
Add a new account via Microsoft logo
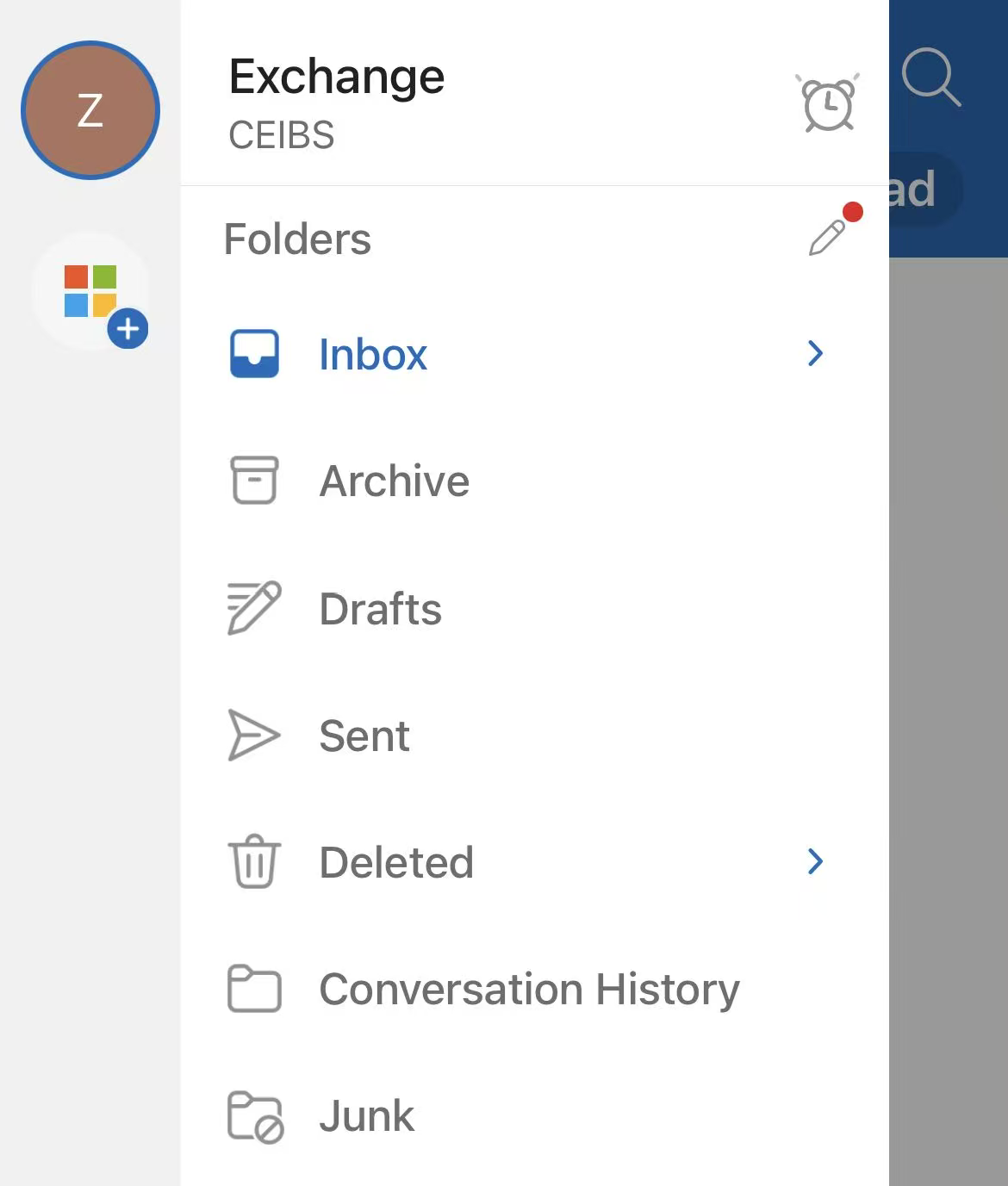91,292
